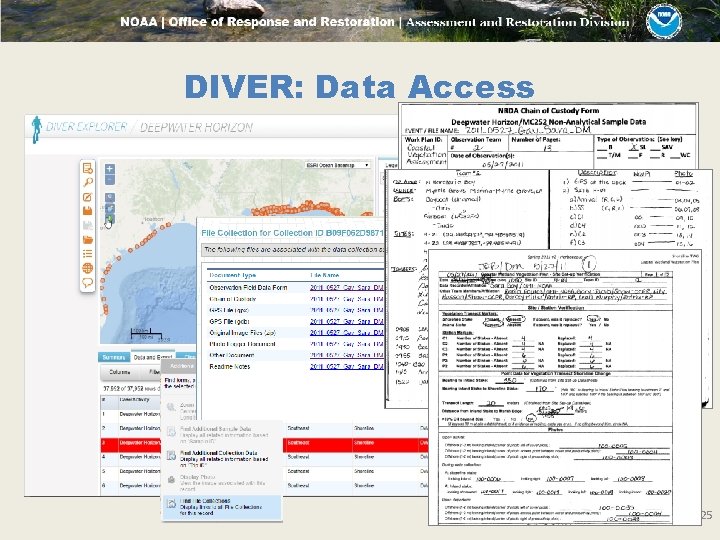Switch to the Data and Export tab
720x540 pixels.
point(152,357)
